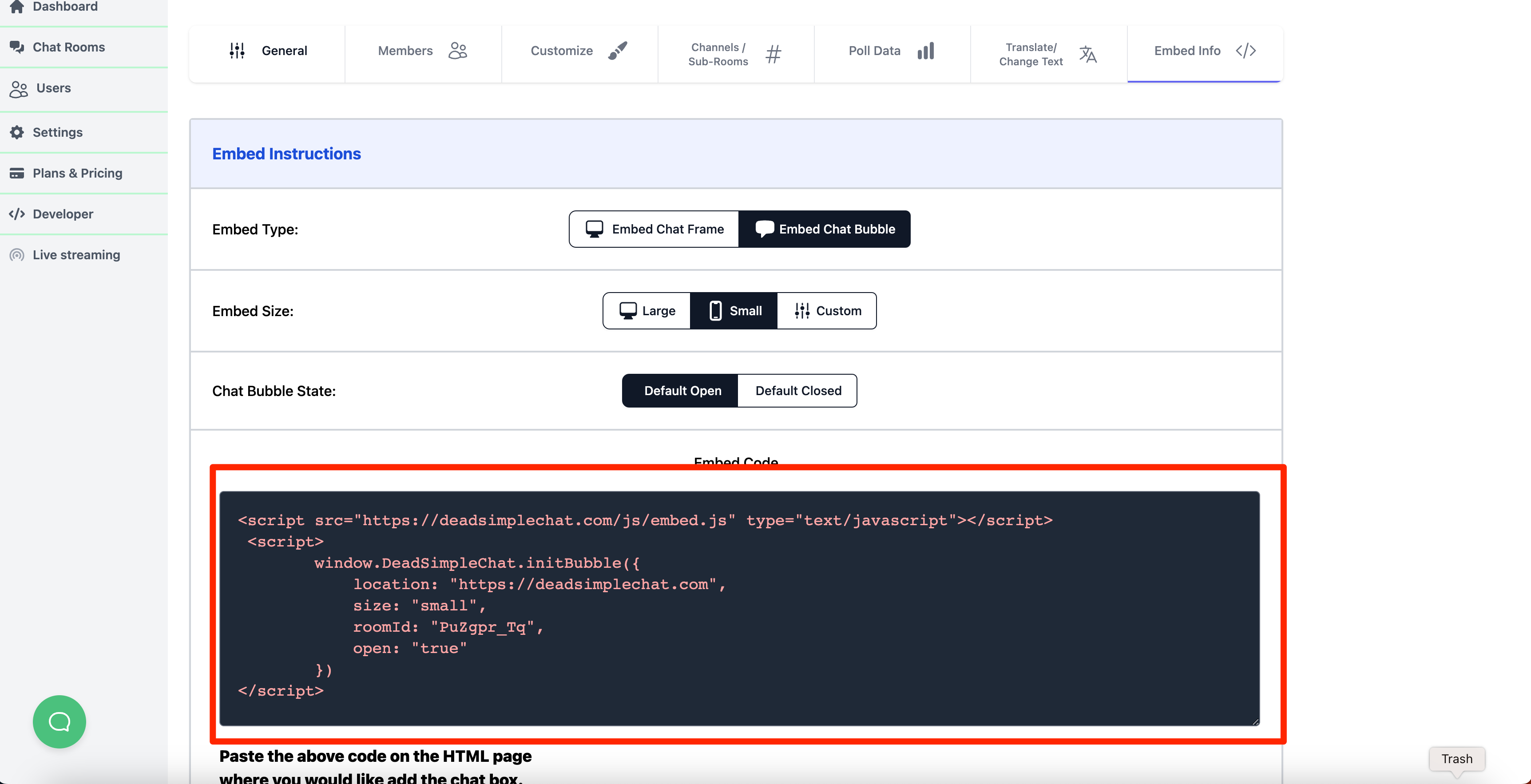Choose Custom embed size
The image size is (1531, 784).
tap(827, 311)
